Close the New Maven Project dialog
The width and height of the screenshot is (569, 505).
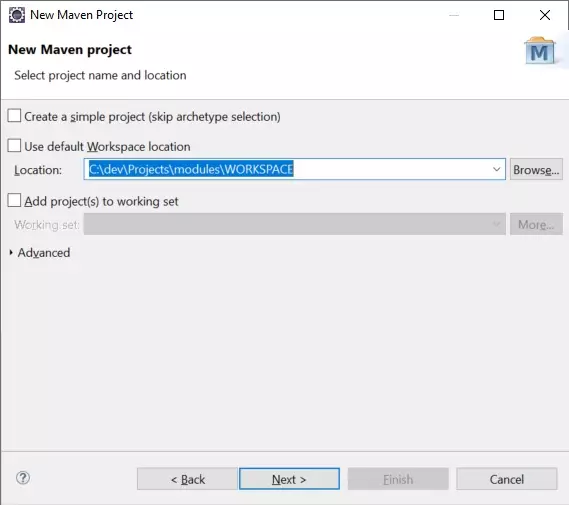pyautogui.click(x=545, y=15)
